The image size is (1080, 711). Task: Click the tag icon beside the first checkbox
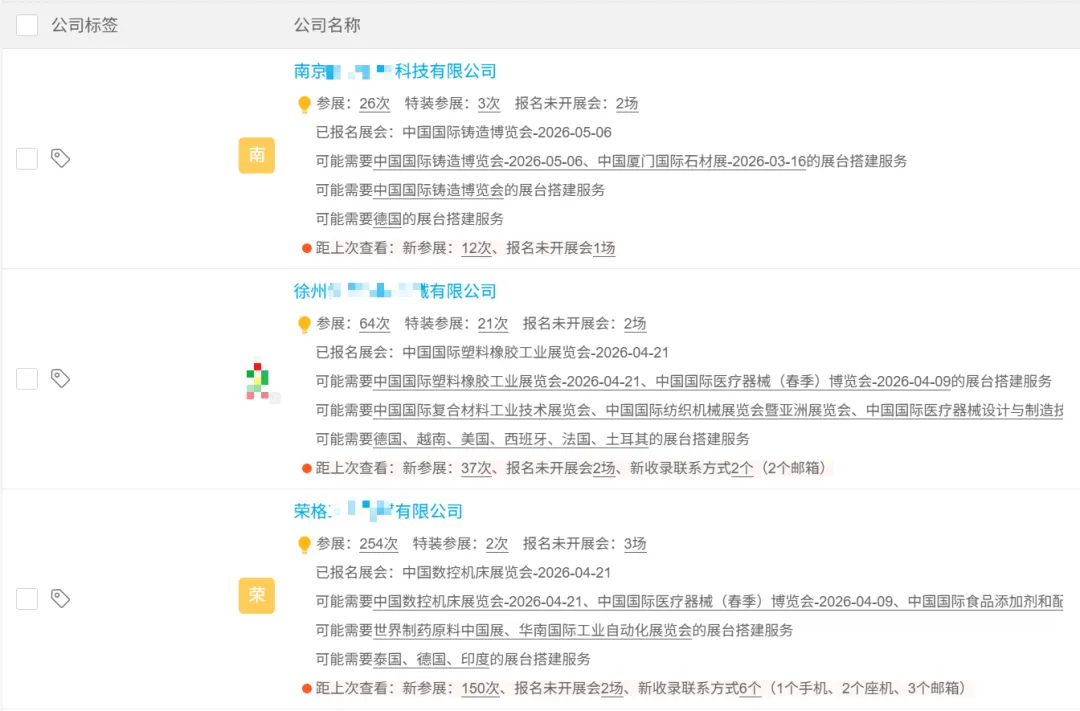[60, 158]
